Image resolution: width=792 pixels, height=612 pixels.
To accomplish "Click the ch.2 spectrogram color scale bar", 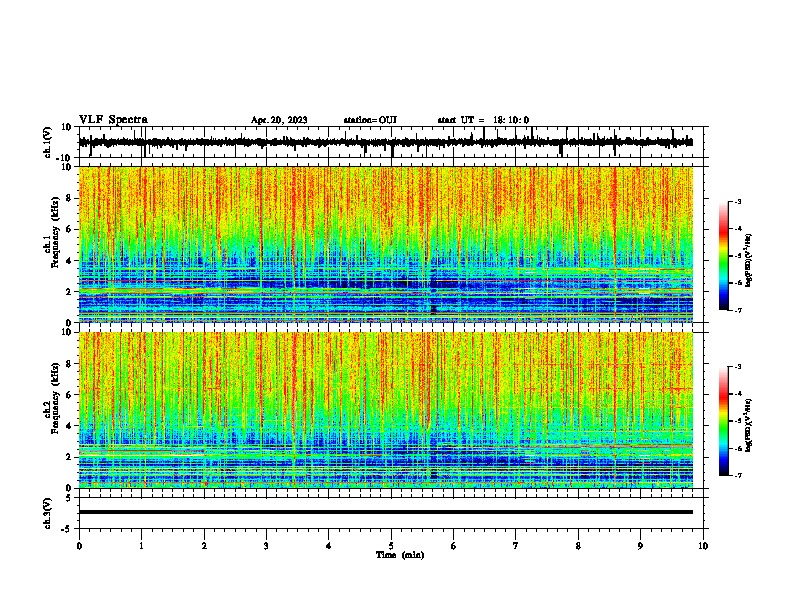I will [723, 421].
